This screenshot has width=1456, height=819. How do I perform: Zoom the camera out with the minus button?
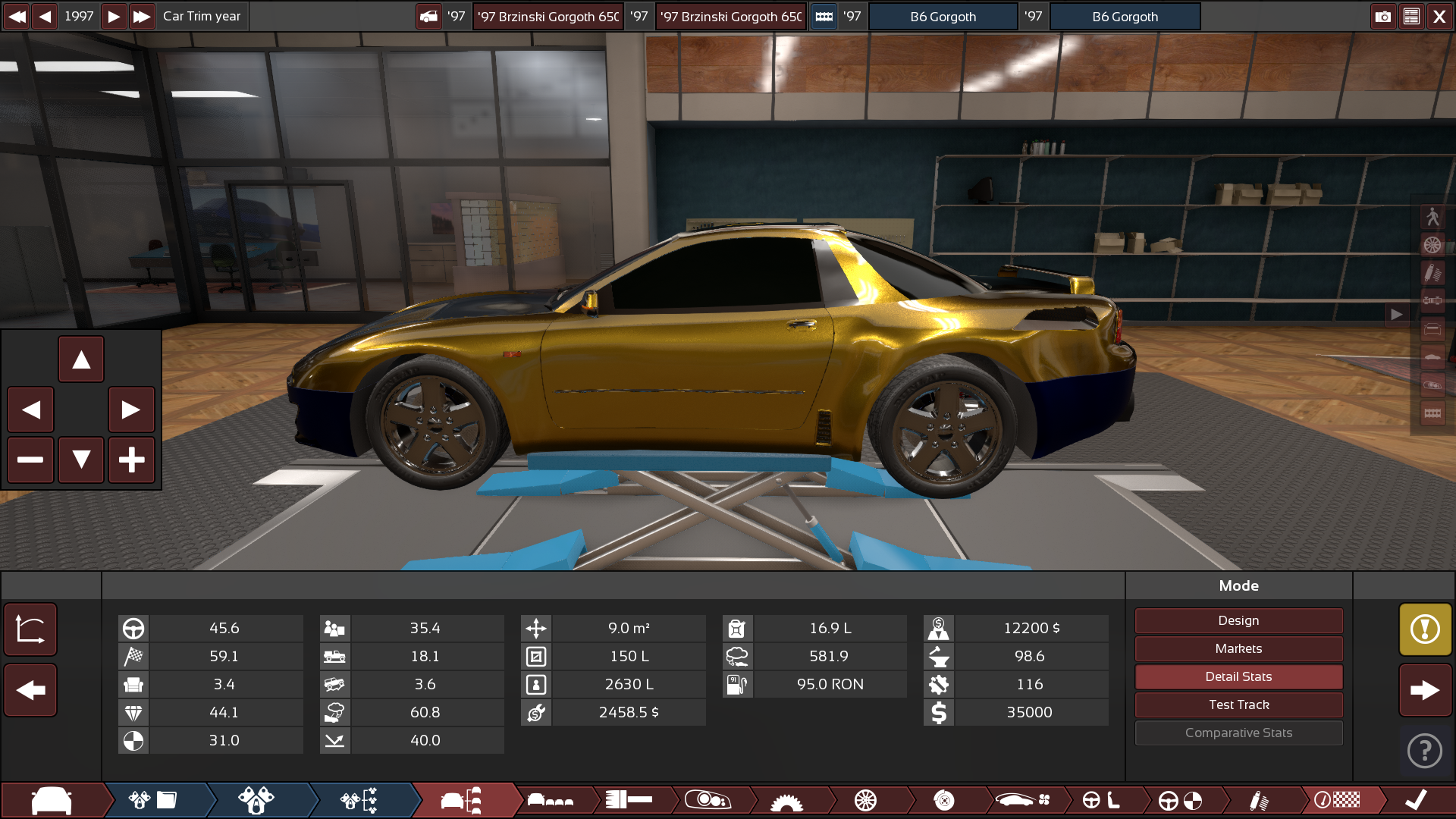(30, 460)
